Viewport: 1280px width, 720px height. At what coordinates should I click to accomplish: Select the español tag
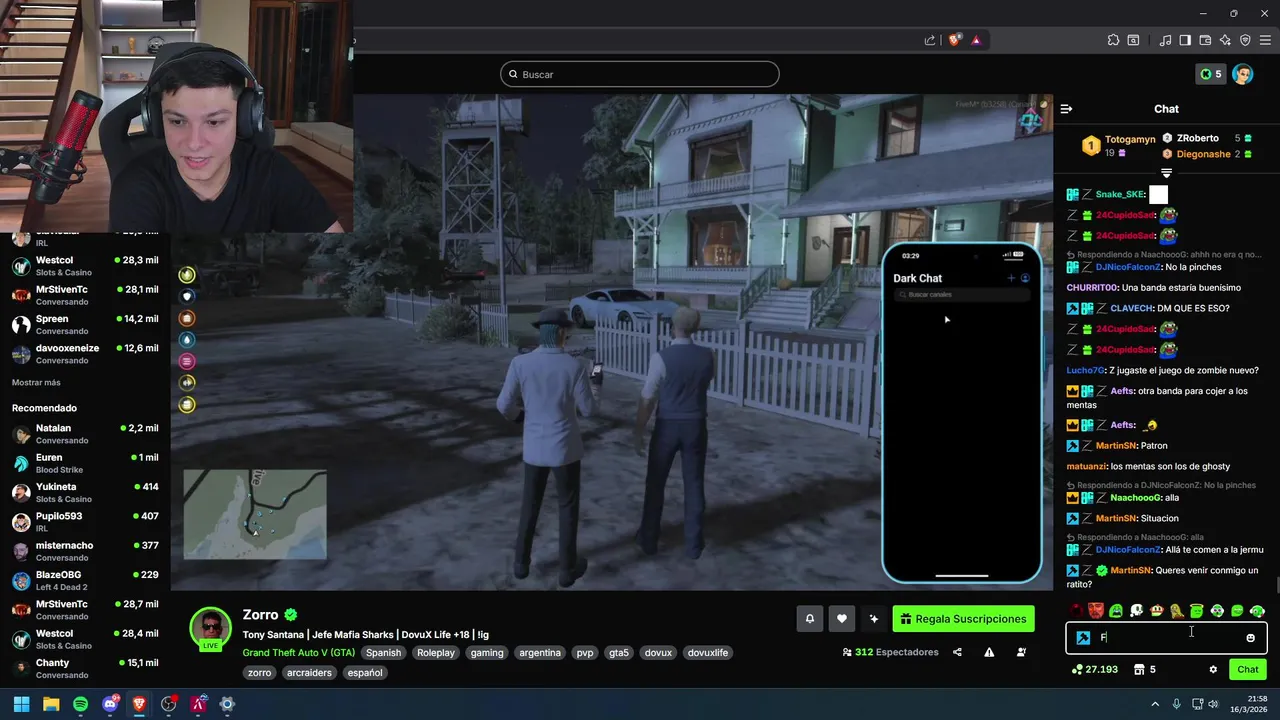pyautogui.click(x=365, y=673)
